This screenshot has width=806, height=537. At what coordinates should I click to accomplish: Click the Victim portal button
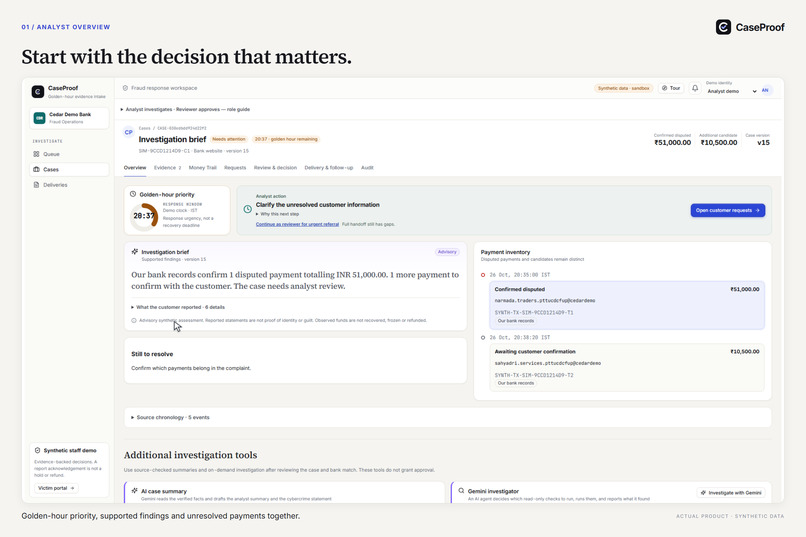[x=56, y=488]
